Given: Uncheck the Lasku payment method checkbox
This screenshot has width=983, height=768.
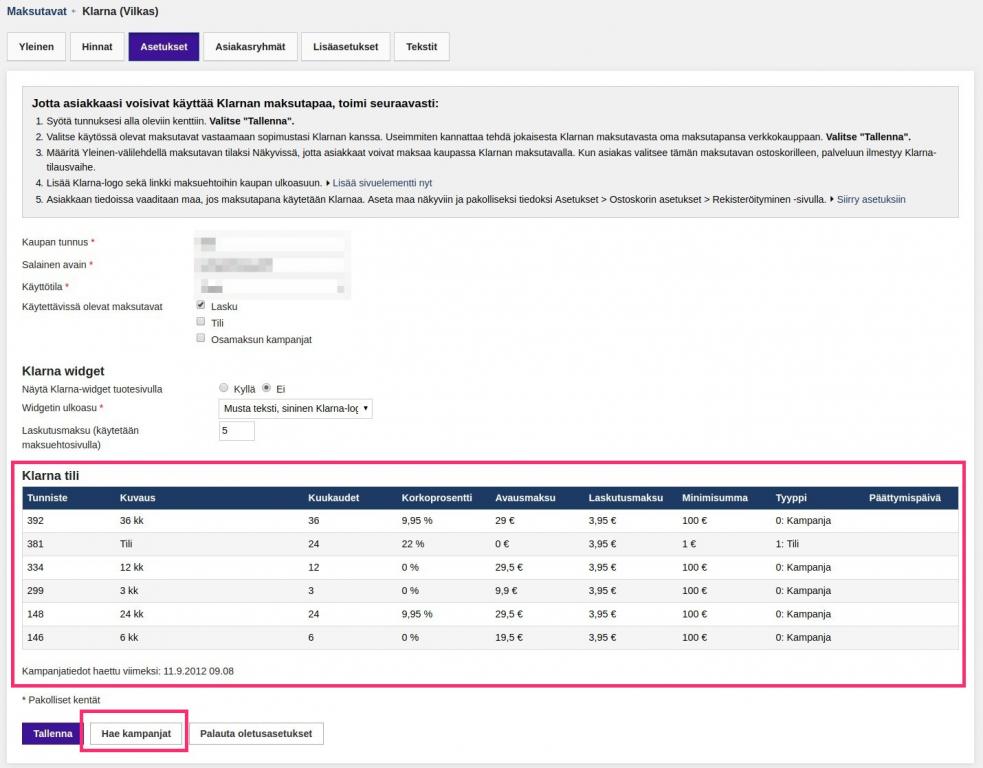Looking at the screenshot, I should pos(201,305).
